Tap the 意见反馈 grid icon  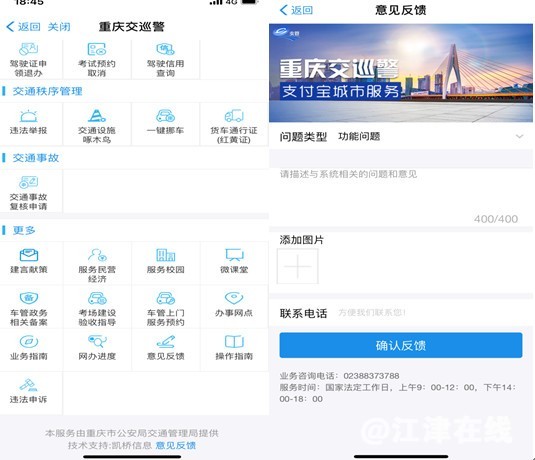[165, 342]
